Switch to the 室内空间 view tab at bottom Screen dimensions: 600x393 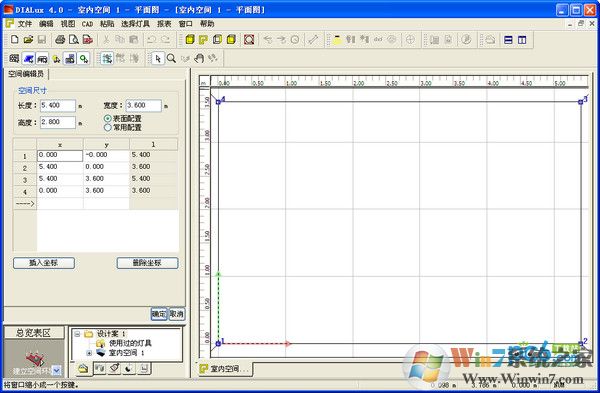pos(226,369)
